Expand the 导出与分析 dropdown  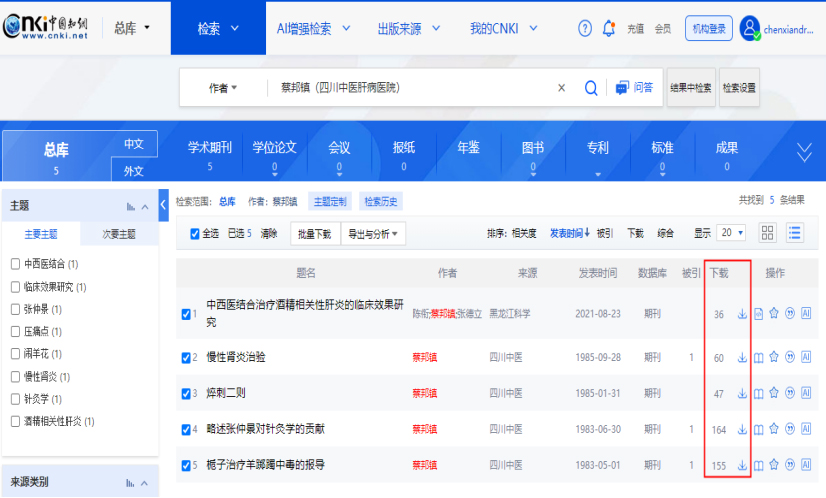pos(373,234)
